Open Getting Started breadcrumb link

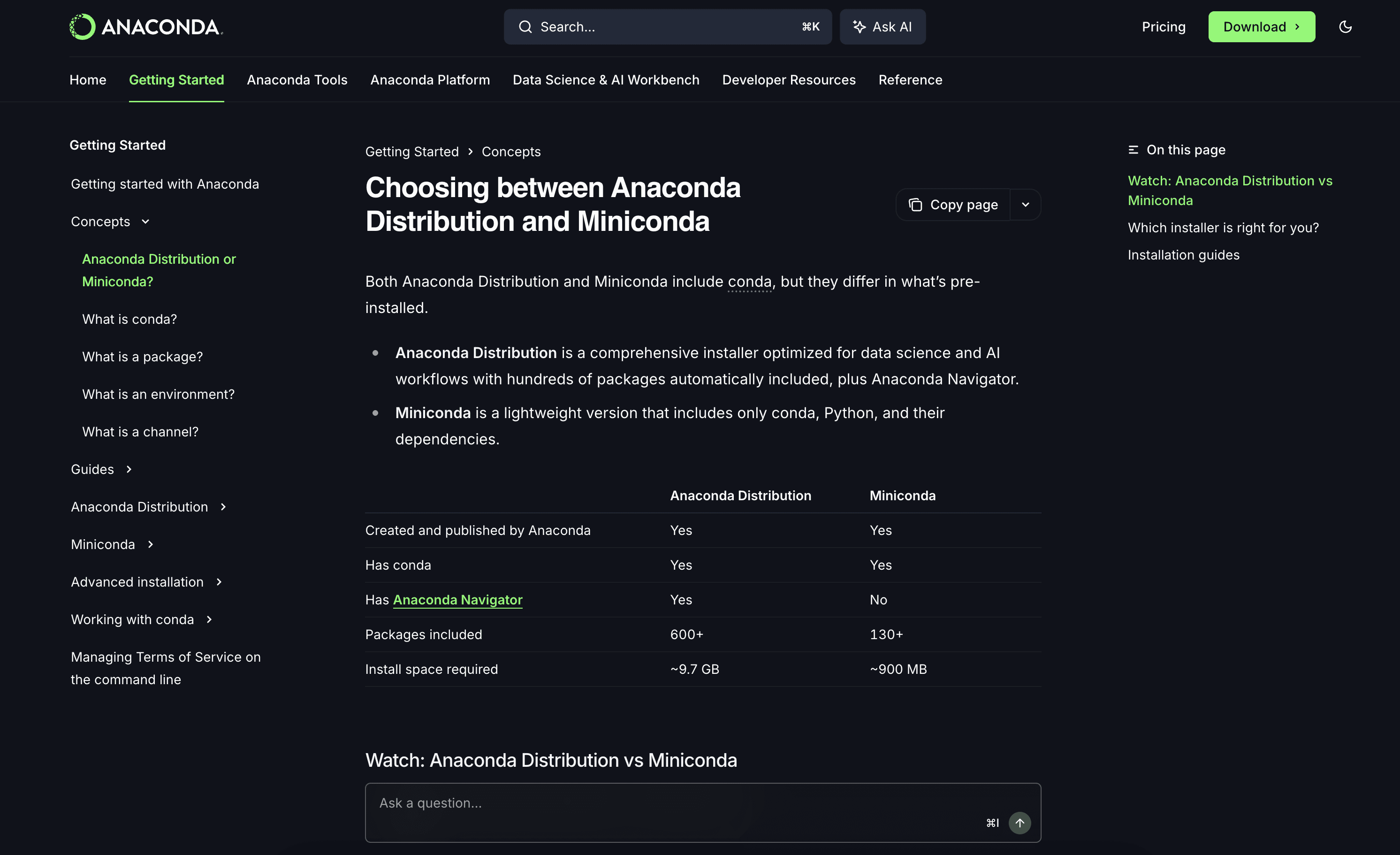coord(412,151)
